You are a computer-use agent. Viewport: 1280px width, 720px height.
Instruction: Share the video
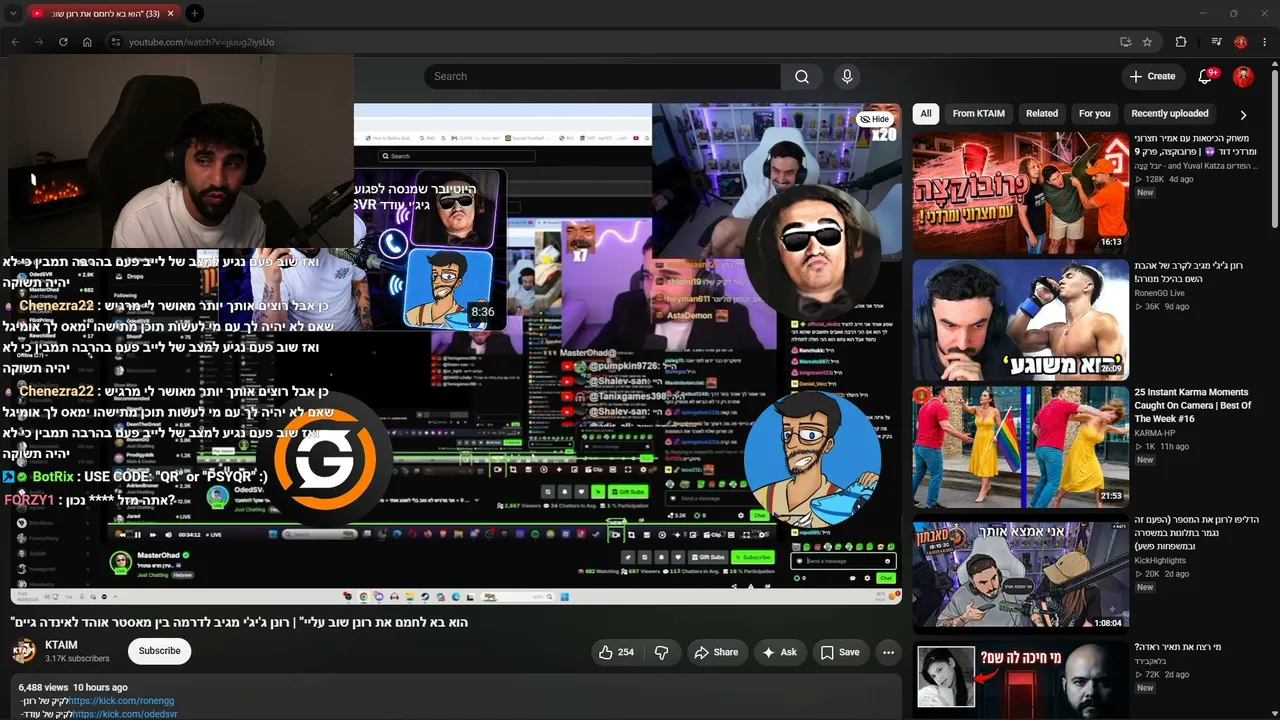point(716,652)
